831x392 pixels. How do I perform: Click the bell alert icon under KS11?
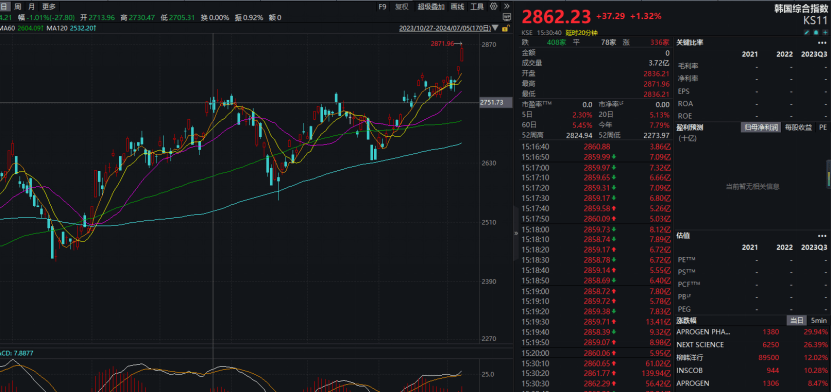(x=816, y=32)
